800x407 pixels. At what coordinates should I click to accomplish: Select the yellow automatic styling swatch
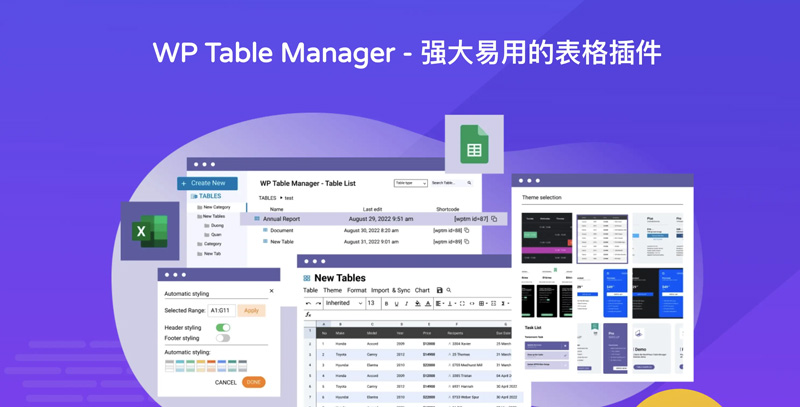(x=201, y=366)
